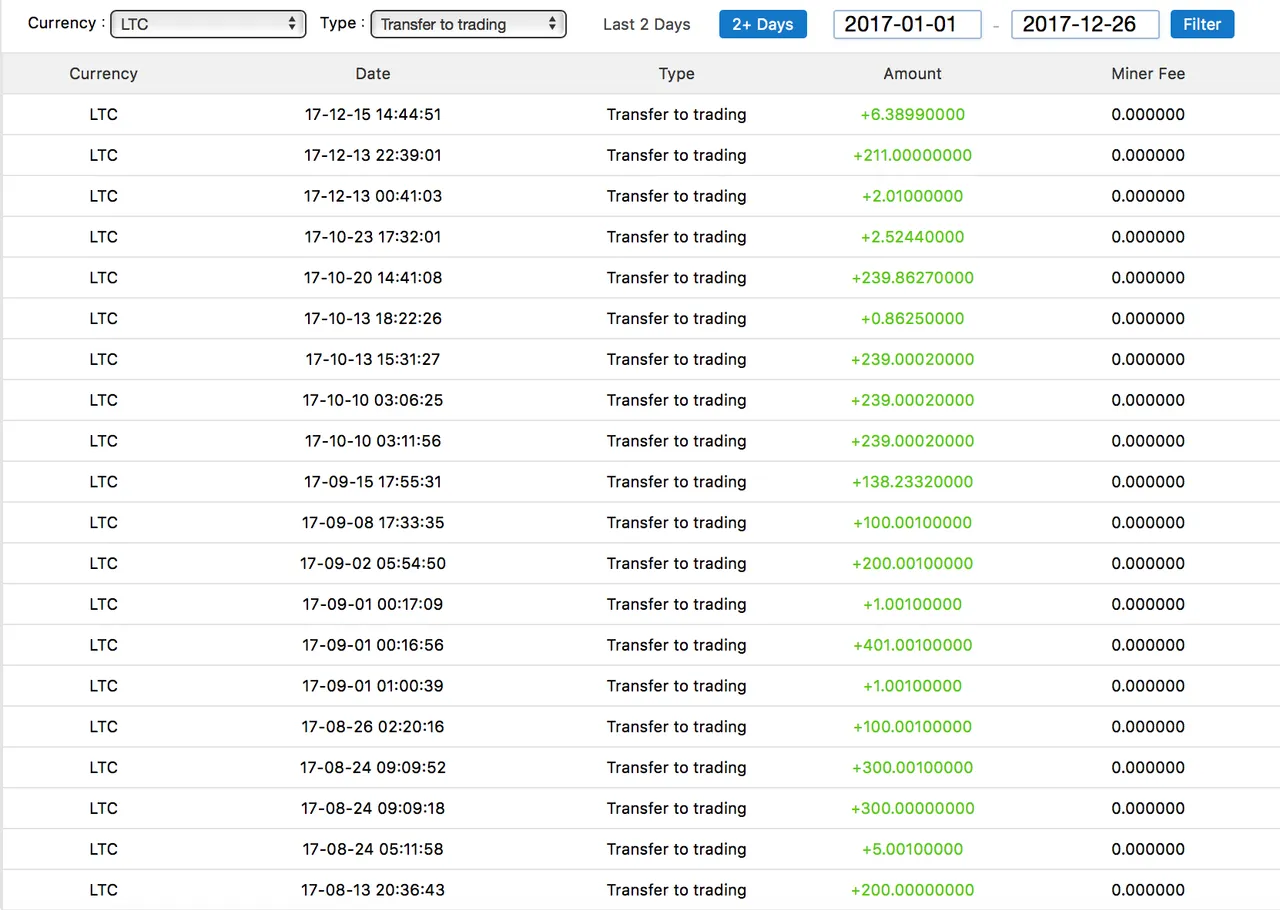This screenshot has height=910, width=1280.
Task: Click the start date field 2017-01-01
Action: [907, 24]
